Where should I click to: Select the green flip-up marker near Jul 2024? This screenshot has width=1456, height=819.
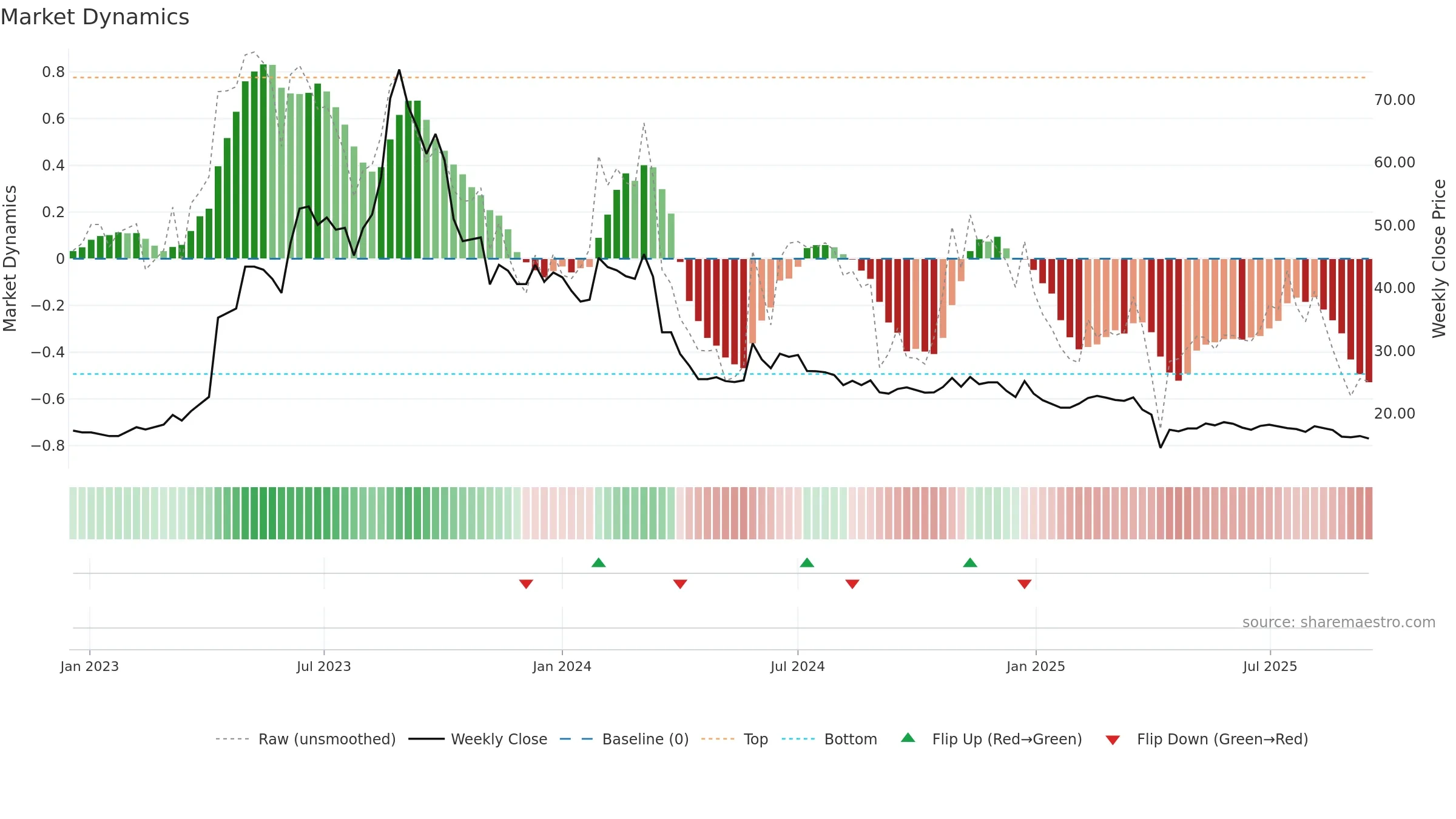807,562
